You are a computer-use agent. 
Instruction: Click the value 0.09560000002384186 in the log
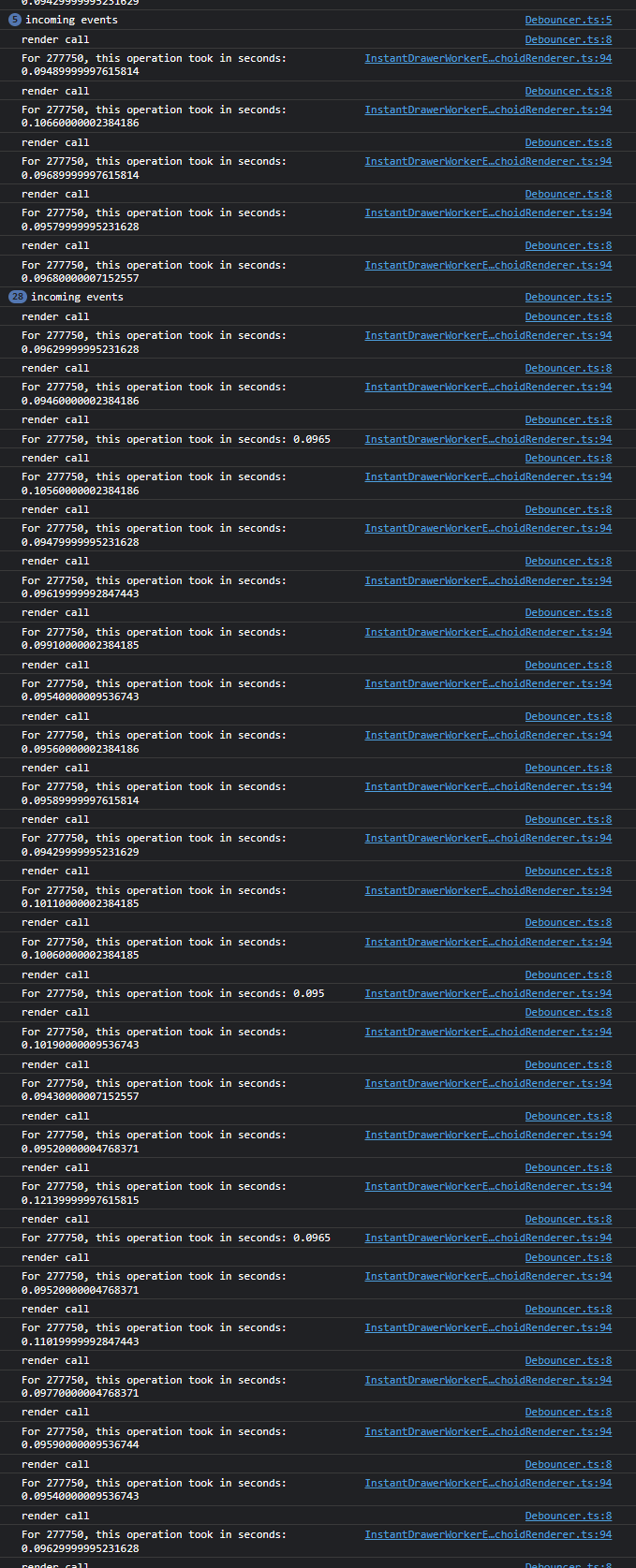tap(81, 749)
